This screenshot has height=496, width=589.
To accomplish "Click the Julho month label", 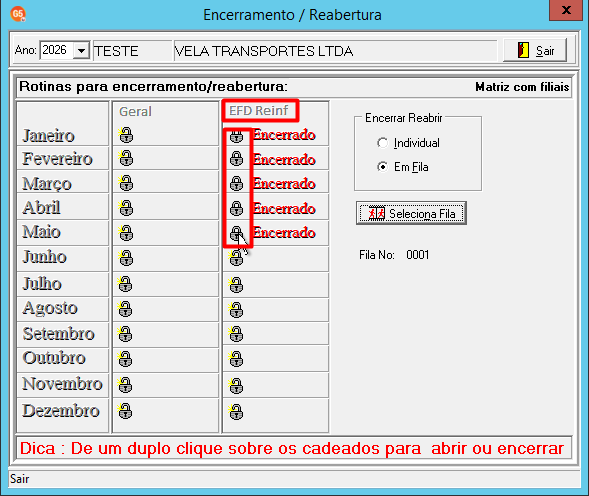I will point(42,283).
